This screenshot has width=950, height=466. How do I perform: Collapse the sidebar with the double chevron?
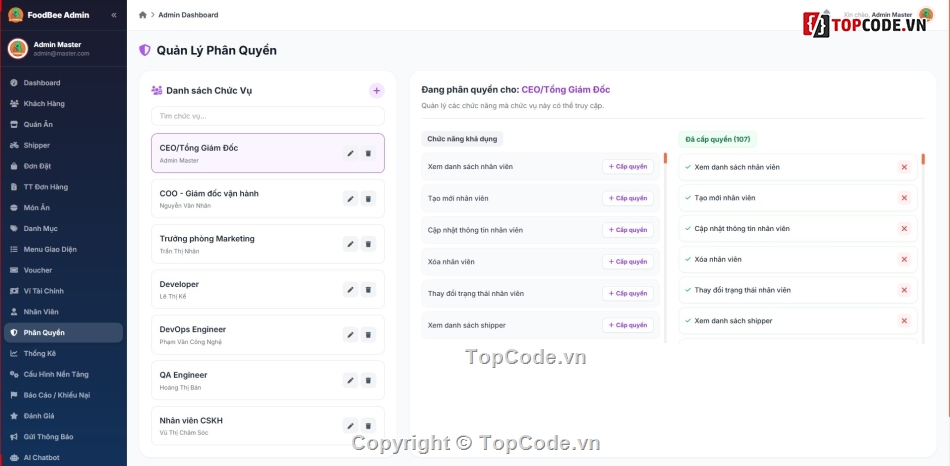point(114,15)
